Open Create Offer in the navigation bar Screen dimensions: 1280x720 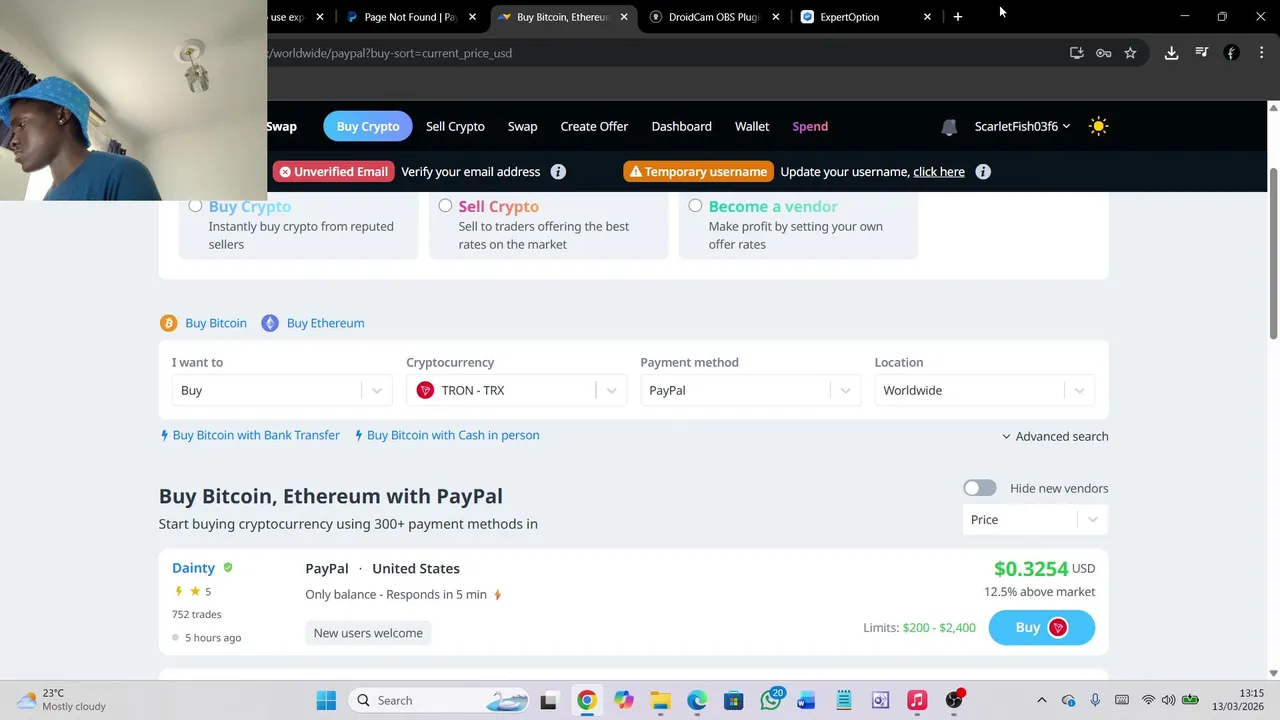pos(594,126)
